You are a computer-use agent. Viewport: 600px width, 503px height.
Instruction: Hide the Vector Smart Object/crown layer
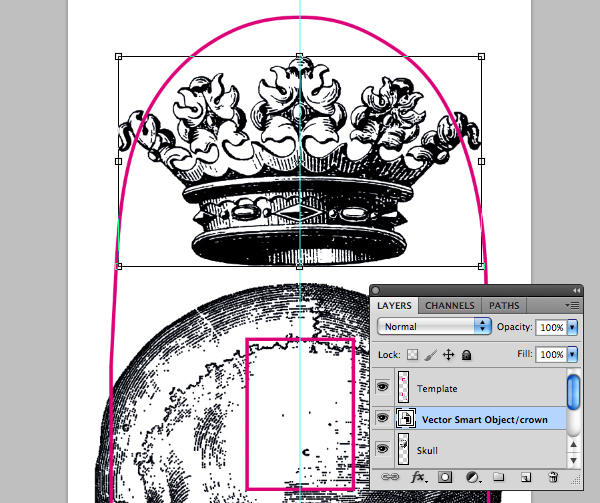[x=382, y=418]
